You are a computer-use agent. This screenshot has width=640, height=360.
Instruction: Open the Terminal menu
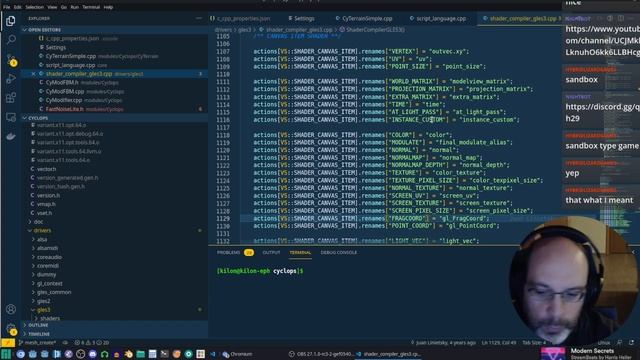coord(91,7)
